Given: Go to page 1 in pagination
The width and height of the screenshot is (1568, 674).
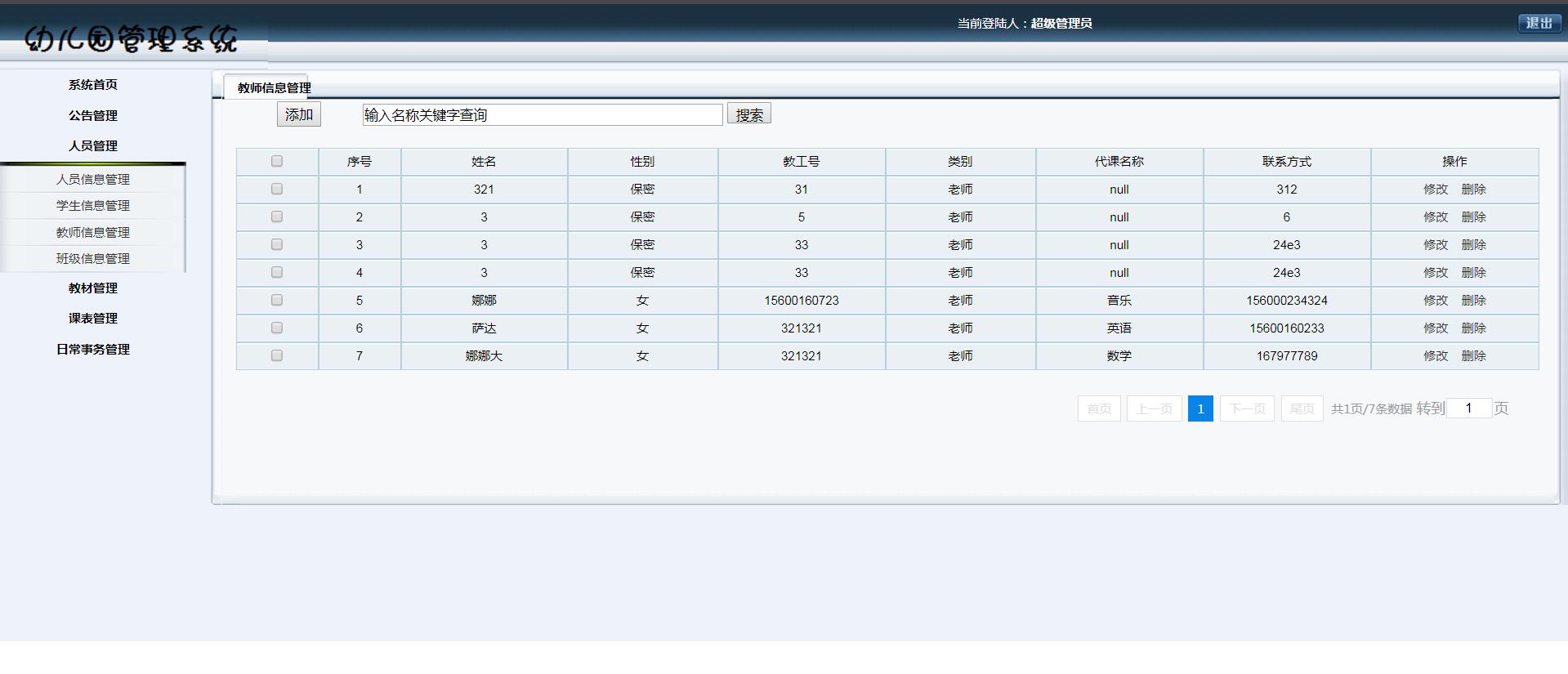Looking at the screenshot, I should (x=1199, y=408).
